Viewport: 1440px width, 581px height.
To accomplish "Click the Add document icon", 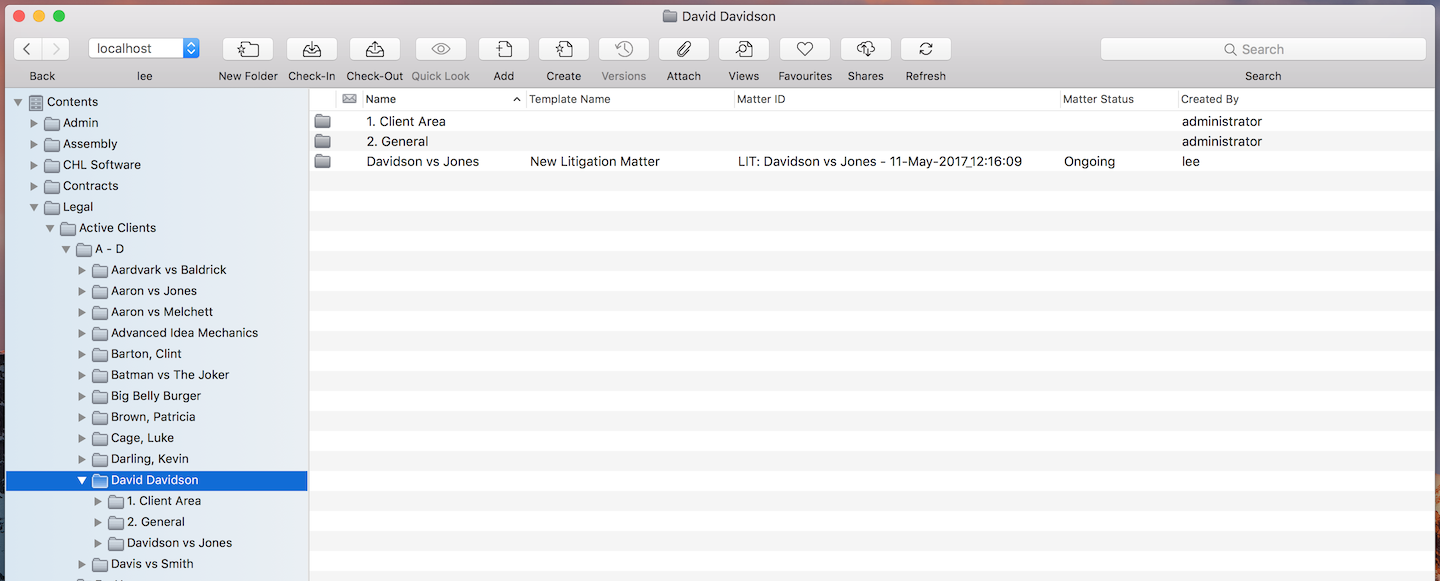I will point(504,49).
